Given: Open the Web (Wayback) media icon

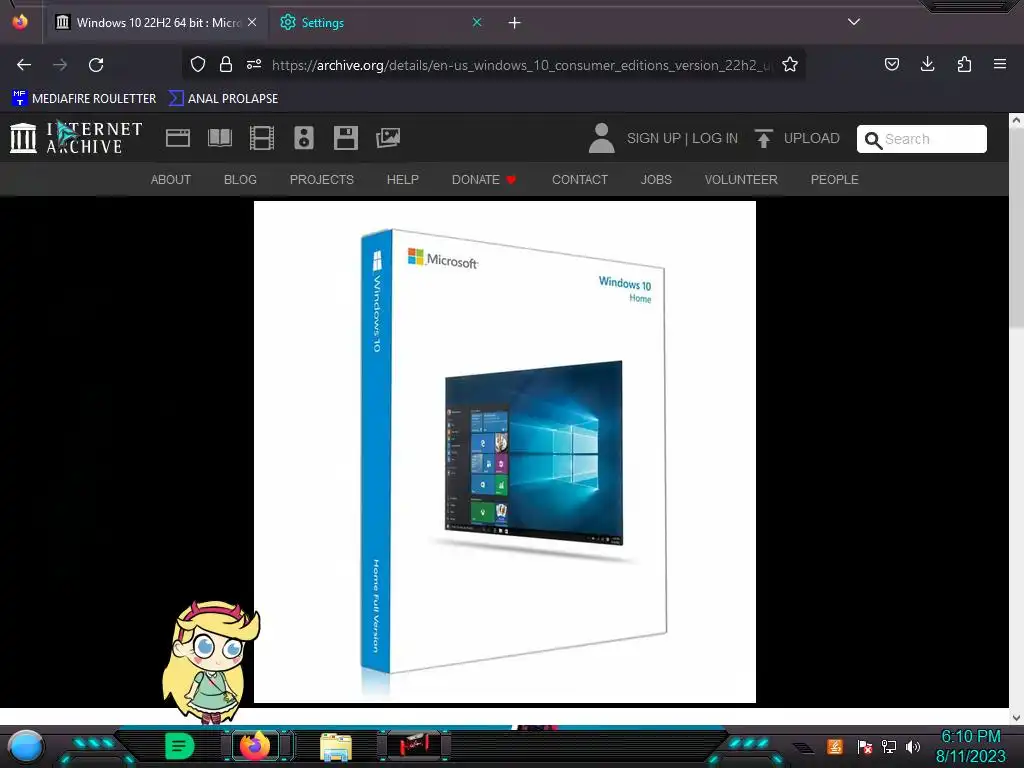Looking at the screenshot, I should point(178,138).
